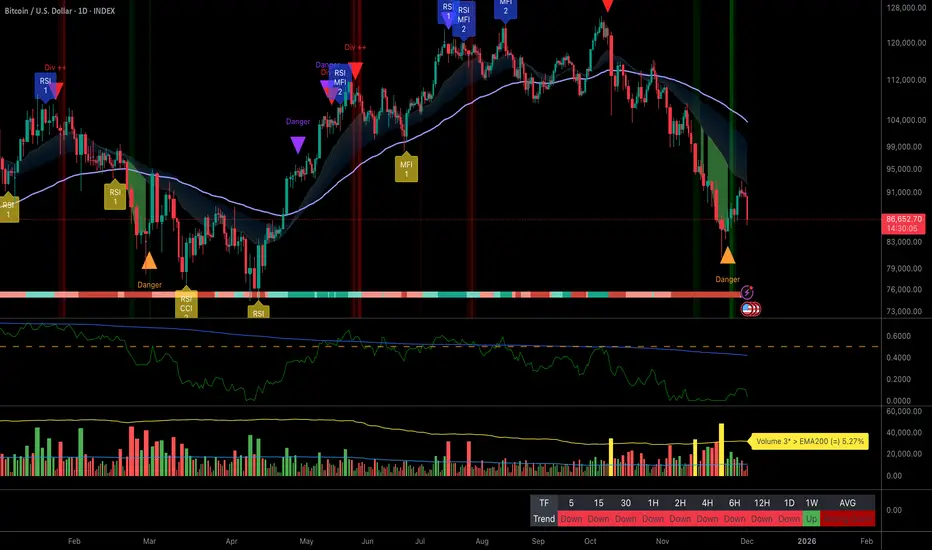Click the orange Danger up triangle in March
The height and width of the screenshot is (550, 932).
point(149,260)
